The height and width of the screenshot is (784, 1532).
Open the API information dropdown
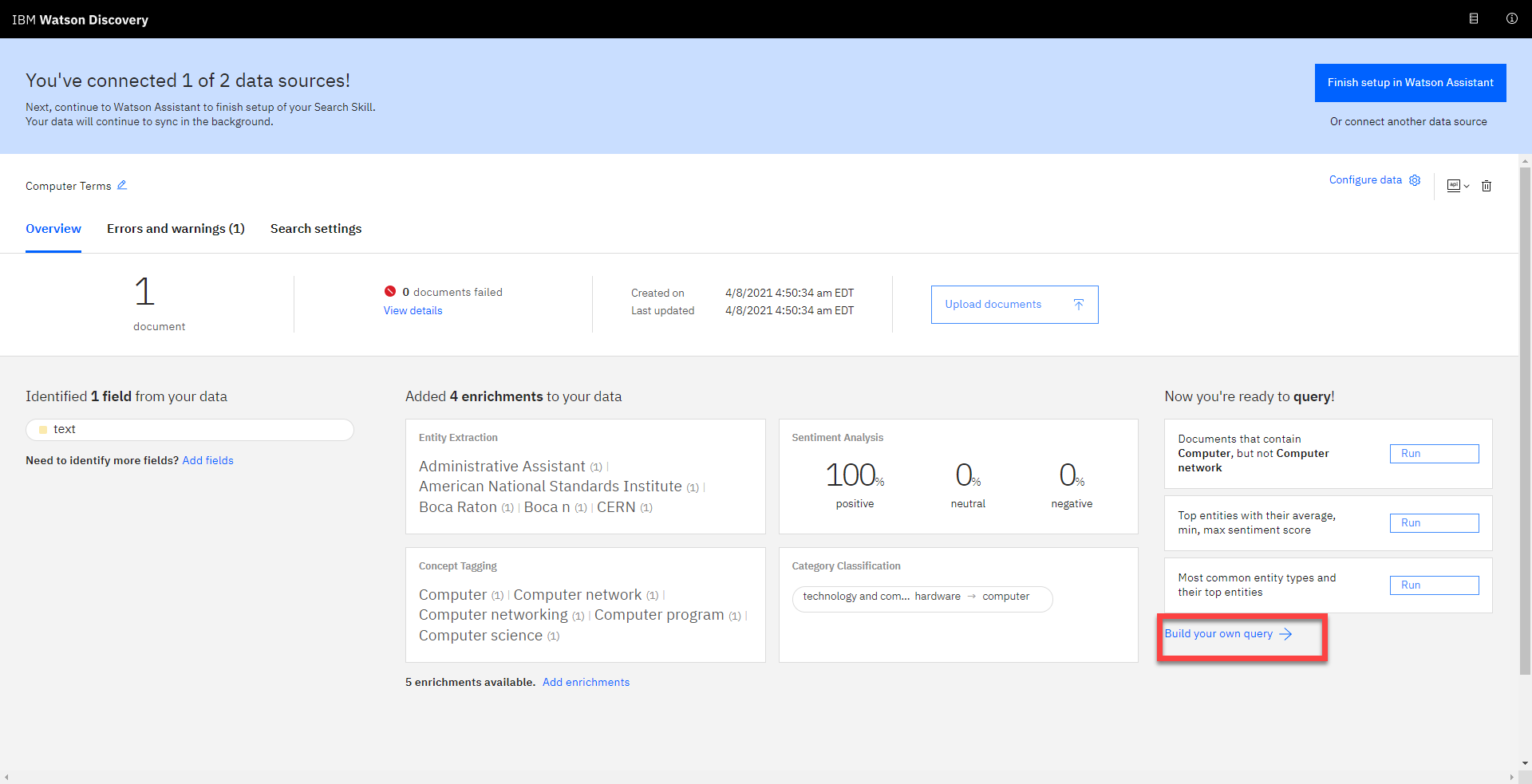pyautogui.click(x=1458, y=186)
